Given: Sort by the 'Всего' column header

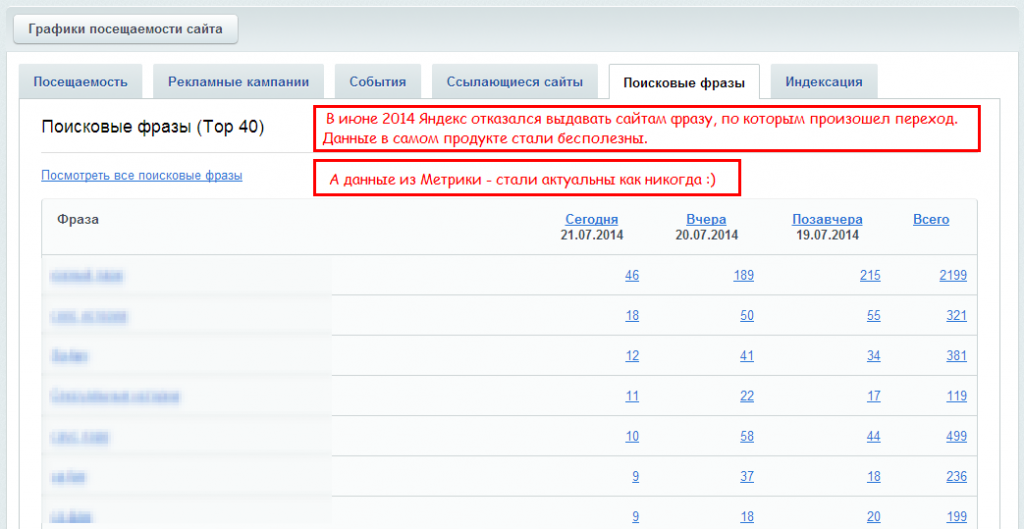Looking at the screenshot, I should (931, 219).
